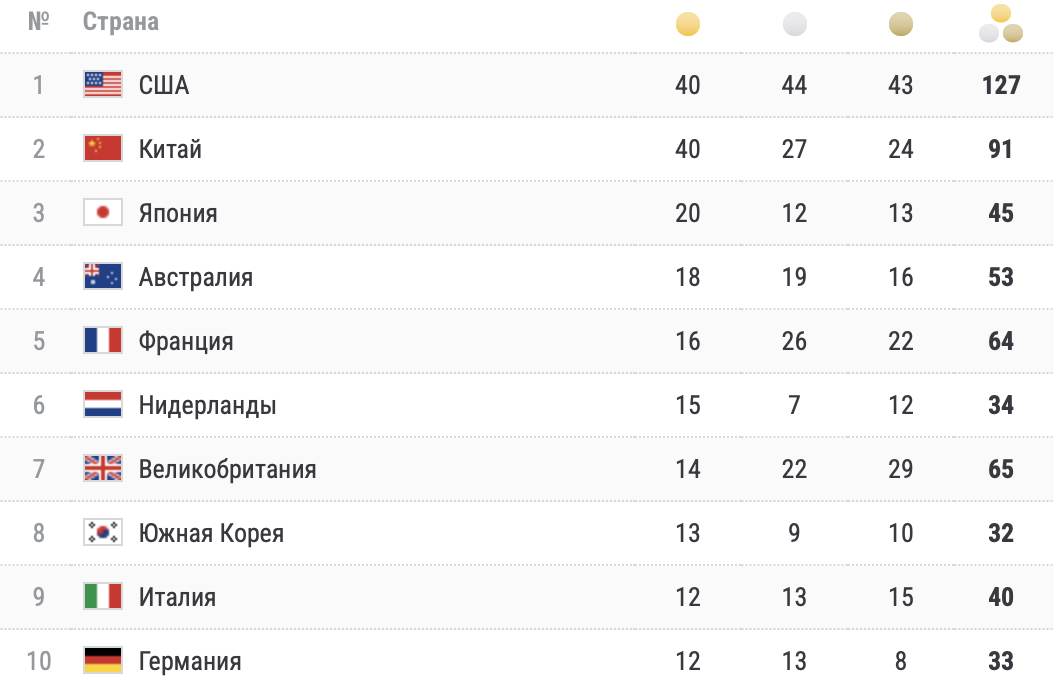Image resolution: width=1054 pixels, height=690 pixels.
Task: Click the total medals column icon
Action: 1001,24
